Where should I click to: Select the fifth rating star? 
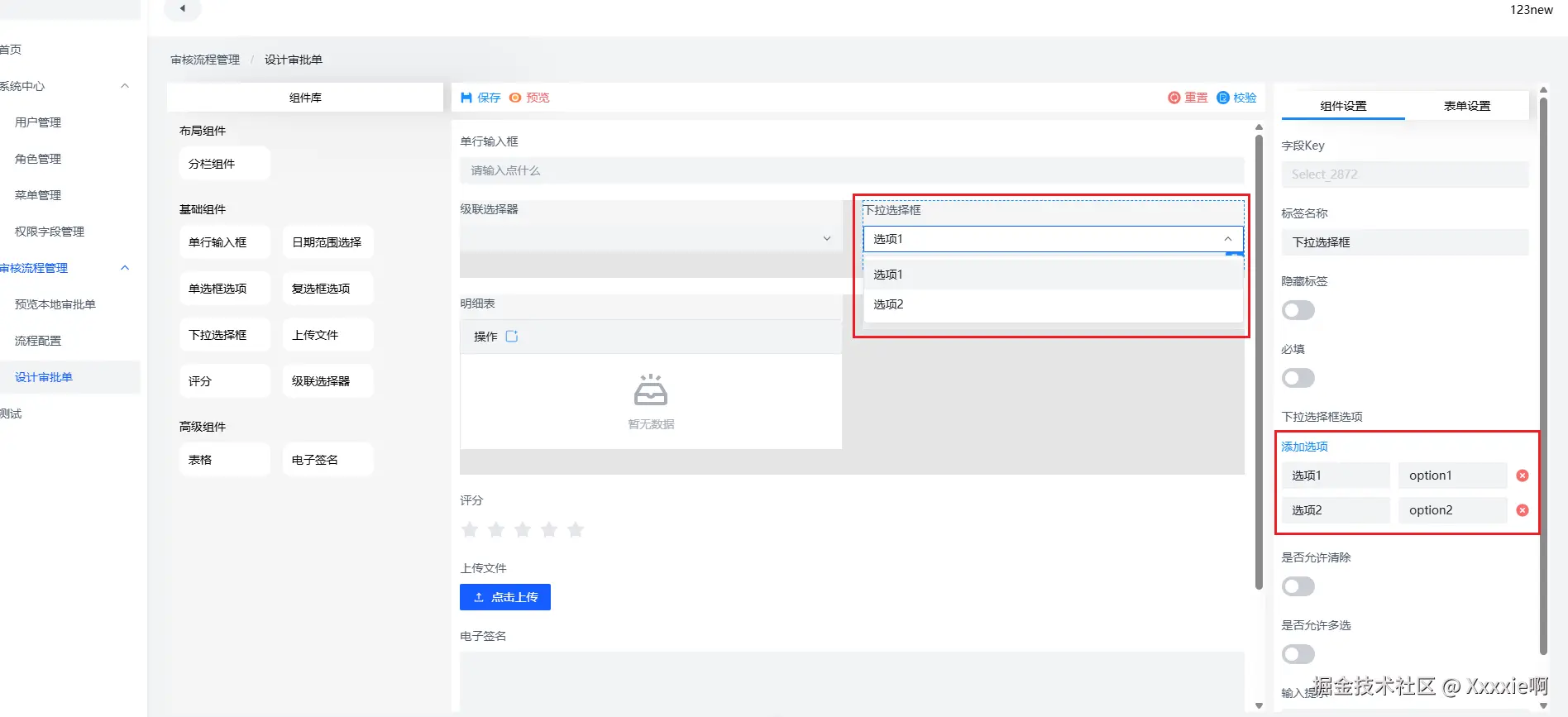point(576,529)
